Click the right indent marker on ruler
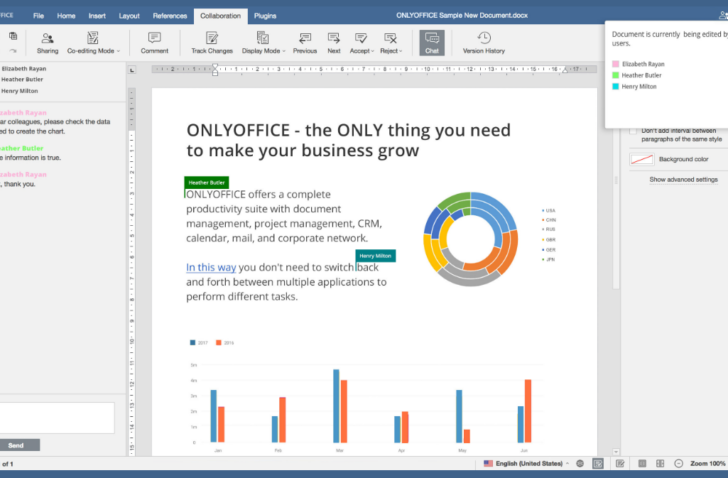This screenshot has width=728, height=478. [565, 70]
